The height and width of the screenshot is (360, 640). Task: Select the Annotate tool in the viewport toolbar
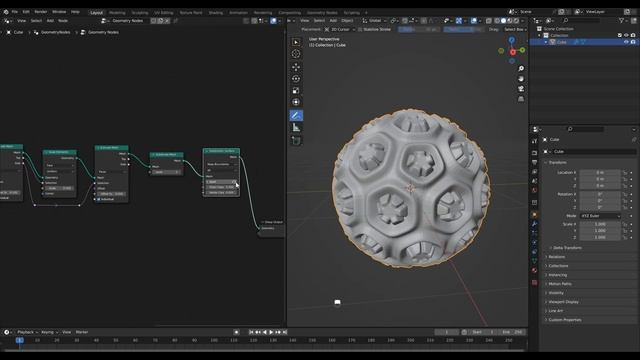pos(296,116)
